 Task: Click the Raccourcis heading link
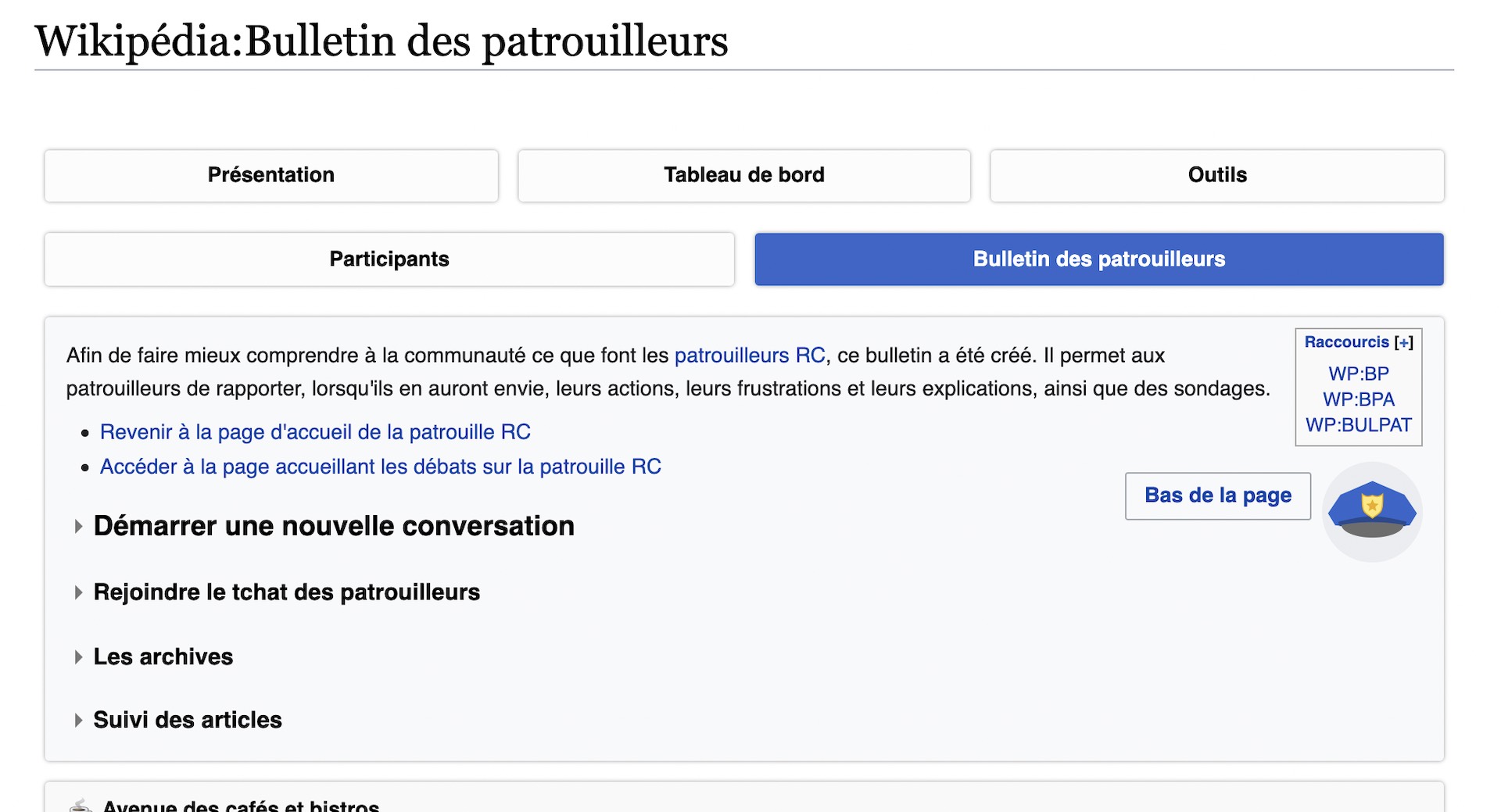[x=1347, y=342]
